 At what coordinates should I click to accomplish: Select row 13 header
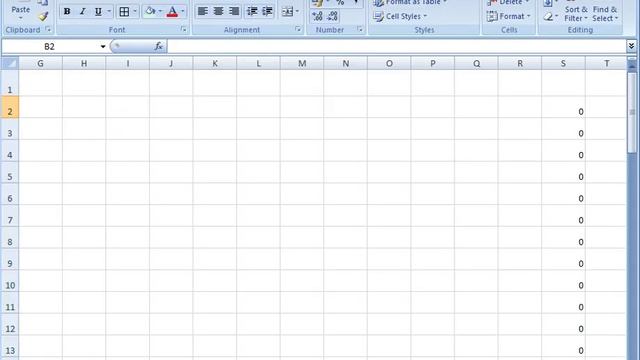coord(9,347)
